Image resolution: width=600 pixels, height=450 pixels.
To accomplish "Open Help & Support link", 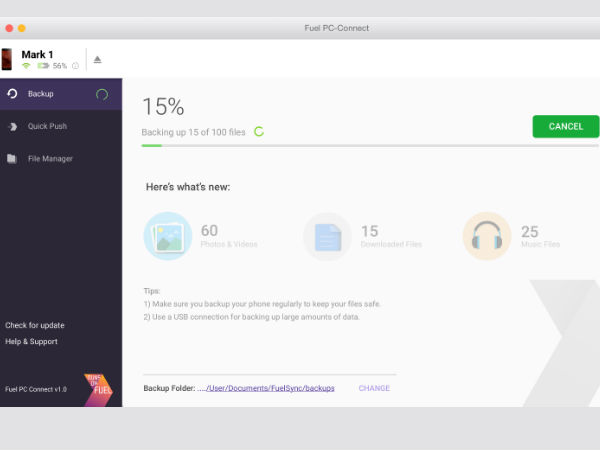I will 31,341.
